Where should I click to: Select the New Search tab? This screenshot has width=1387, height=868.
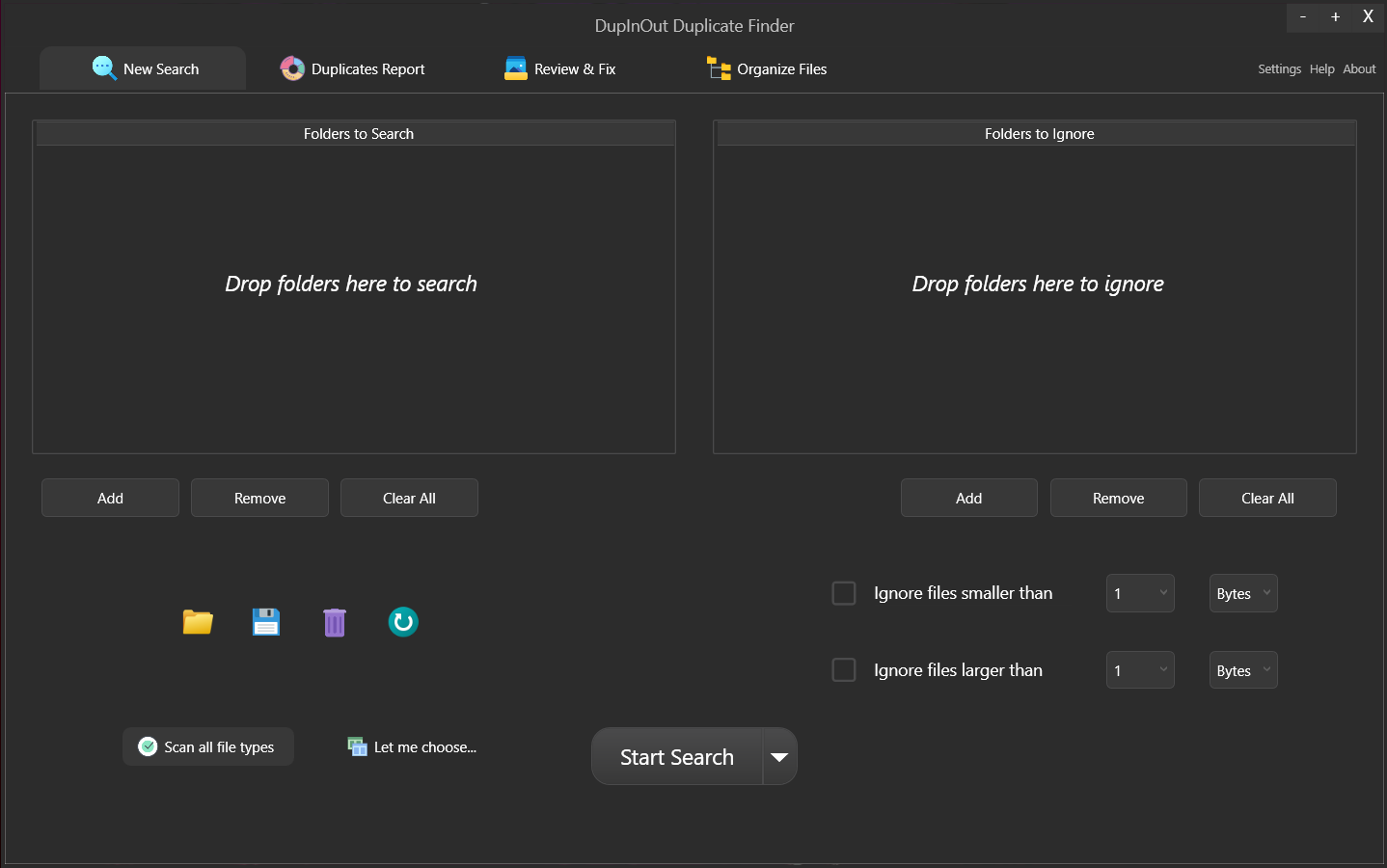[143, 68]
